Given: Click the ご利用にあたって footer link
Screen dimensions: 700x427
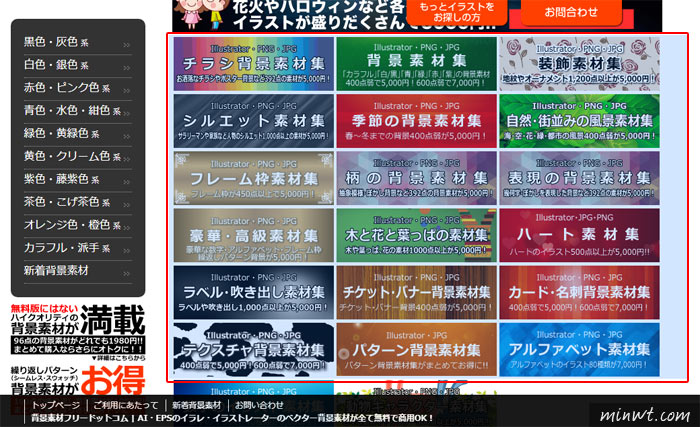Looking at the screenshot, I should [x=125, y=405].
